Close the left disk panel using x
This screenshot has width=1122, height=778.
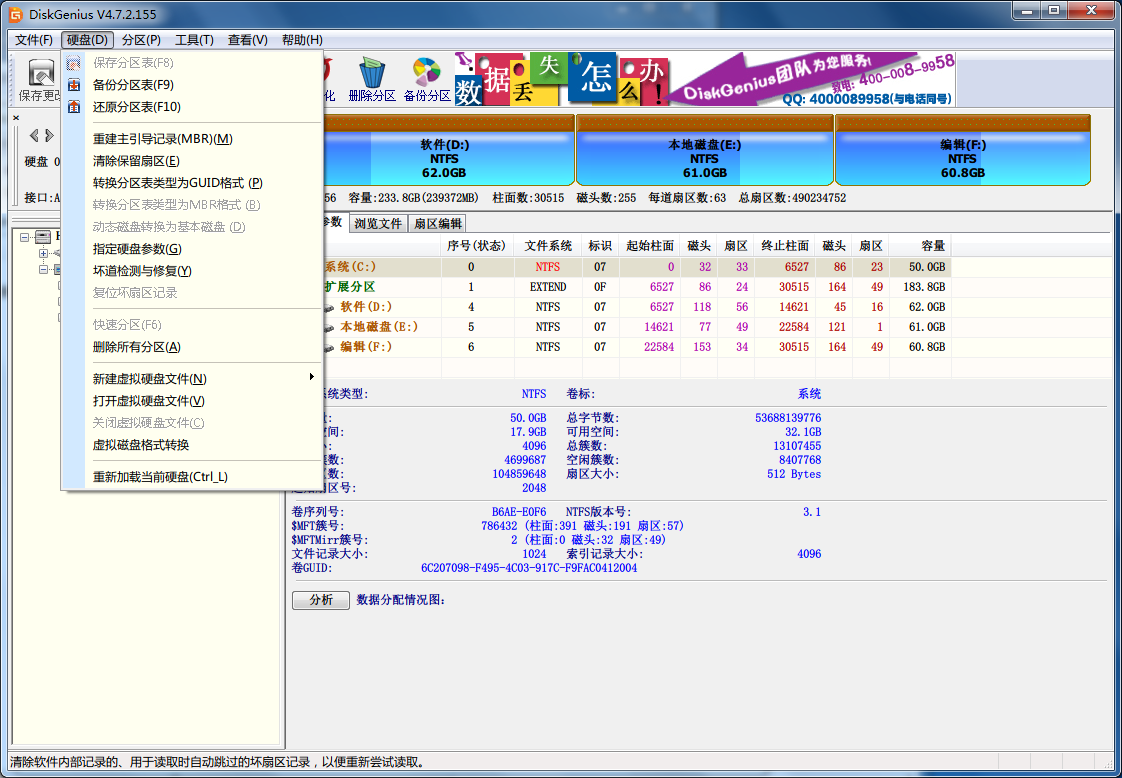click(x=16, y=117)
